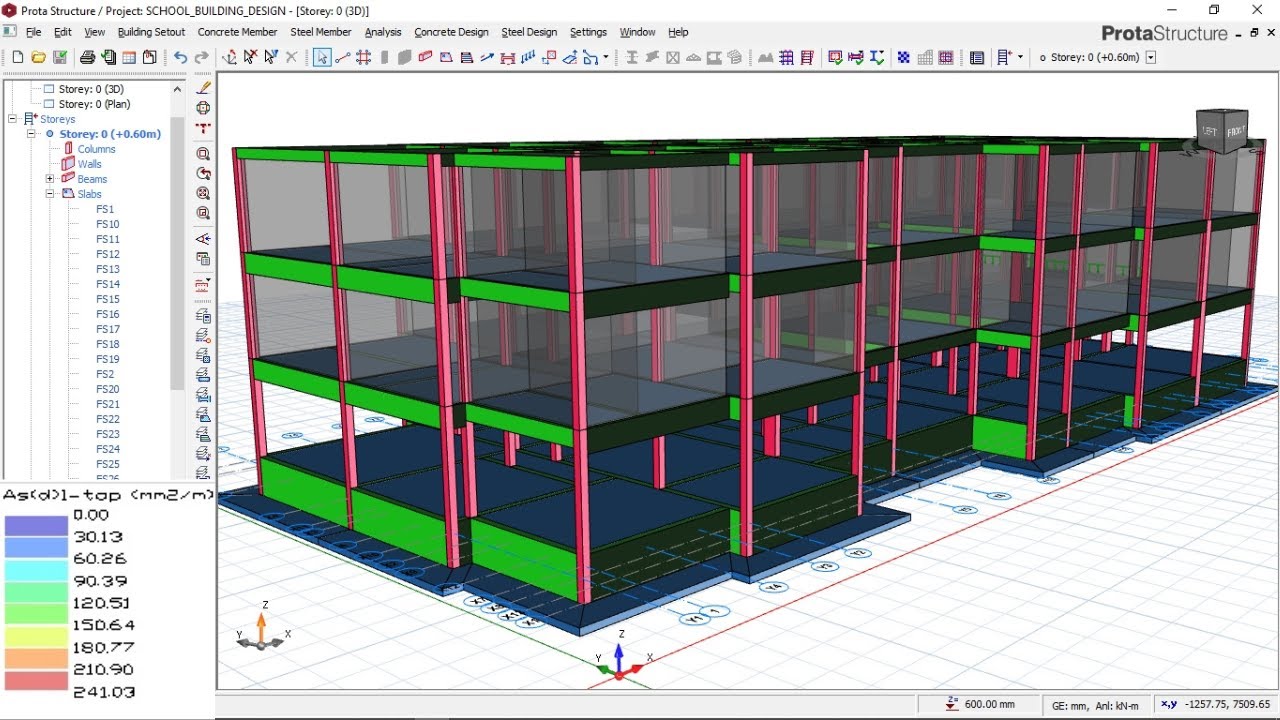Open the Settings menu

point(588,32)
